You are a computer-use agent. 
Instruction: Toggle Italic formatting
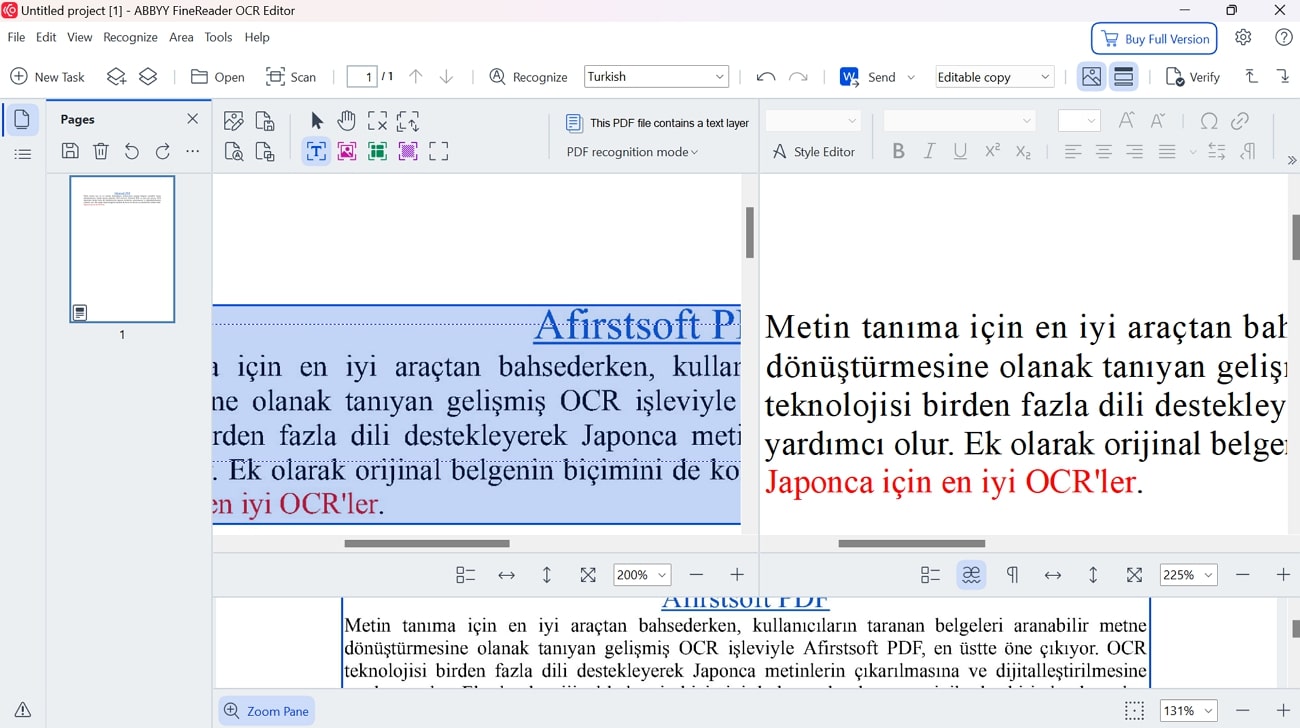pos(929,151)
